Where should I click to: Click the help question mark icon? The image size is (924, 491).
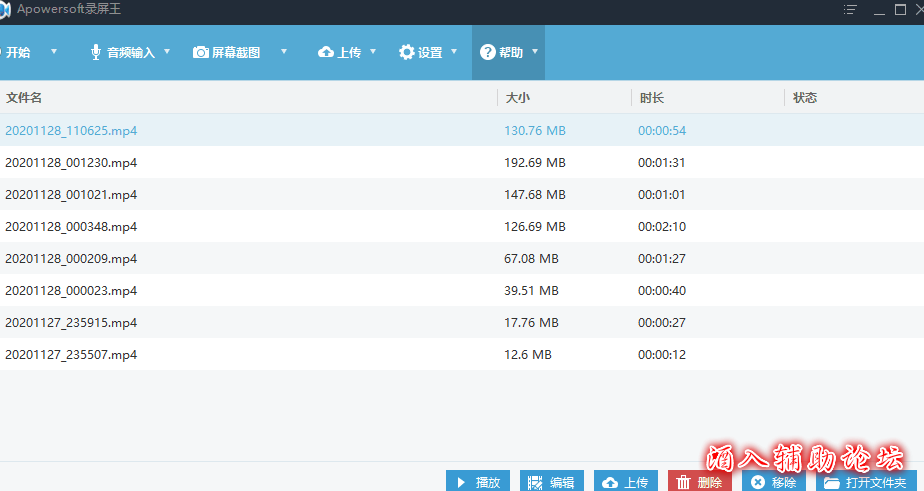click(488, 52)
